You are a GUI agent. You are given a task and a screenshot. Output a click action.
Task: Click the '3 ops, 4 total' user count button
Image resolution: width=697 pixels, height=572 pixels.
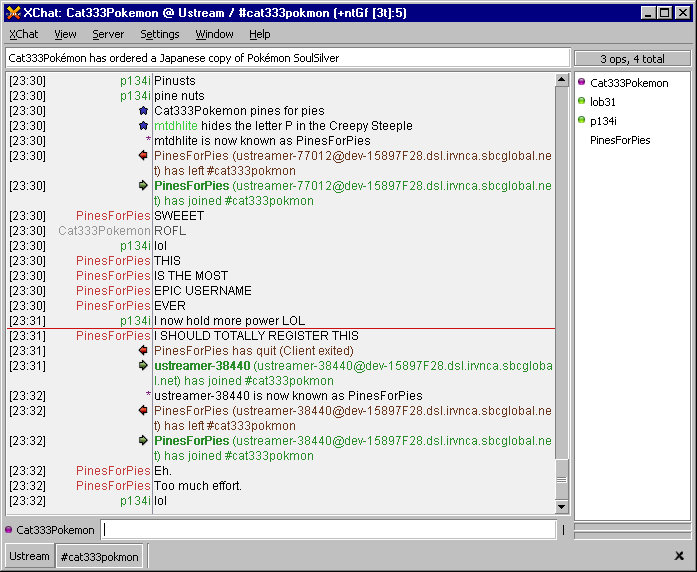(x=632, y=59)
